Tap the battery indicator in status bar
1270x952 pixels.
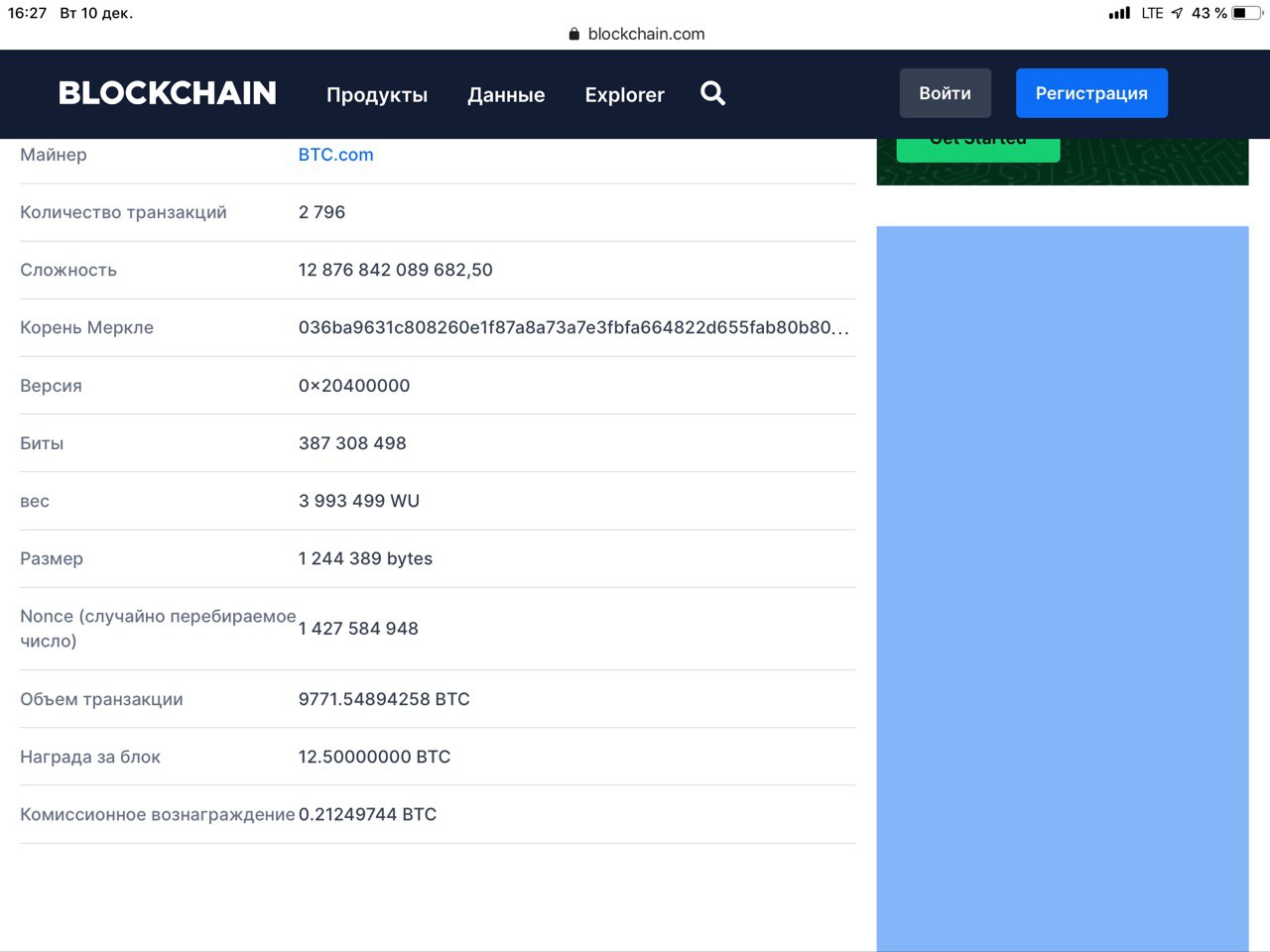coord(1246,13)
